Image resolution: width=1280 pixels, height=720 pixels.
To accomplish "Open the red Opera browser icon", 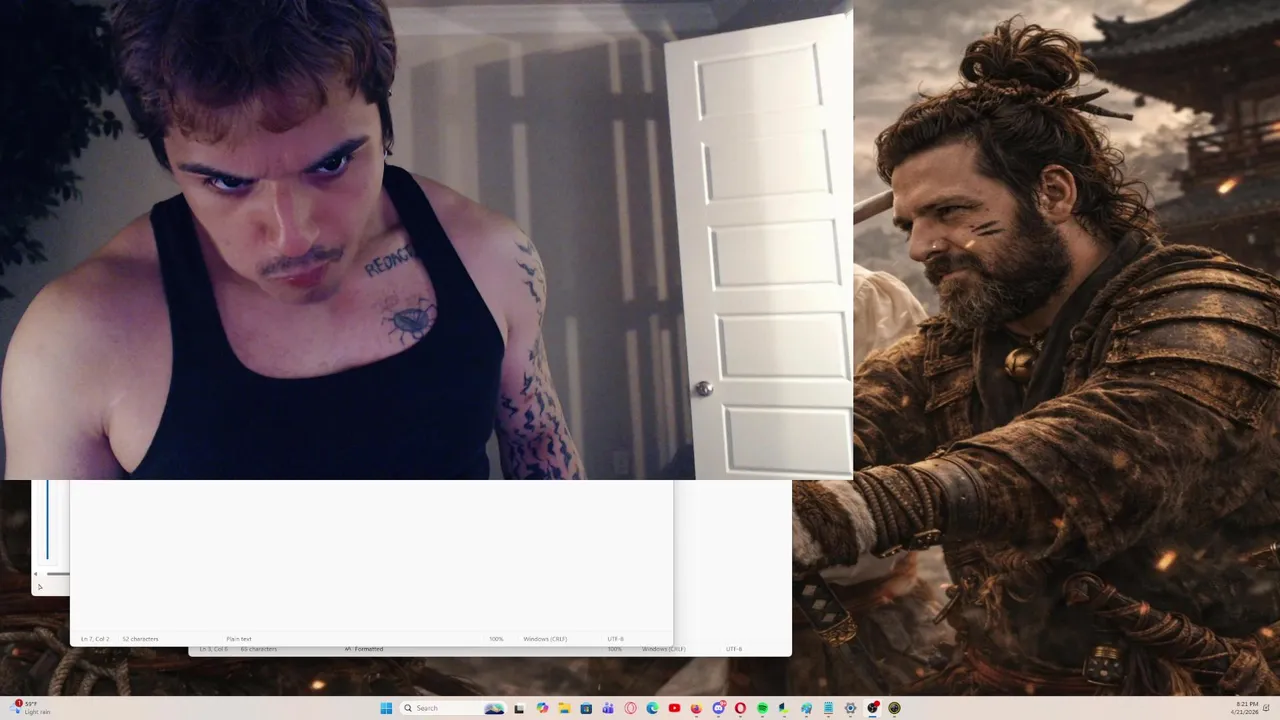I will 740,708.
